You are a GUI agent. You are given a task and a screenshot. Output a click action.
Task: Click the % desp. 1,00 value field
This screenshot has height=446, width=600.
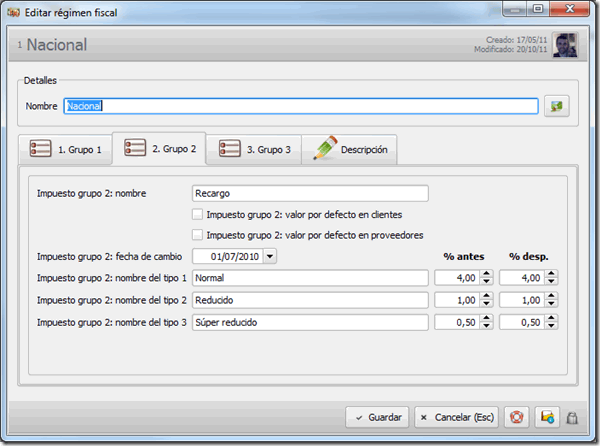click(522, 300)
